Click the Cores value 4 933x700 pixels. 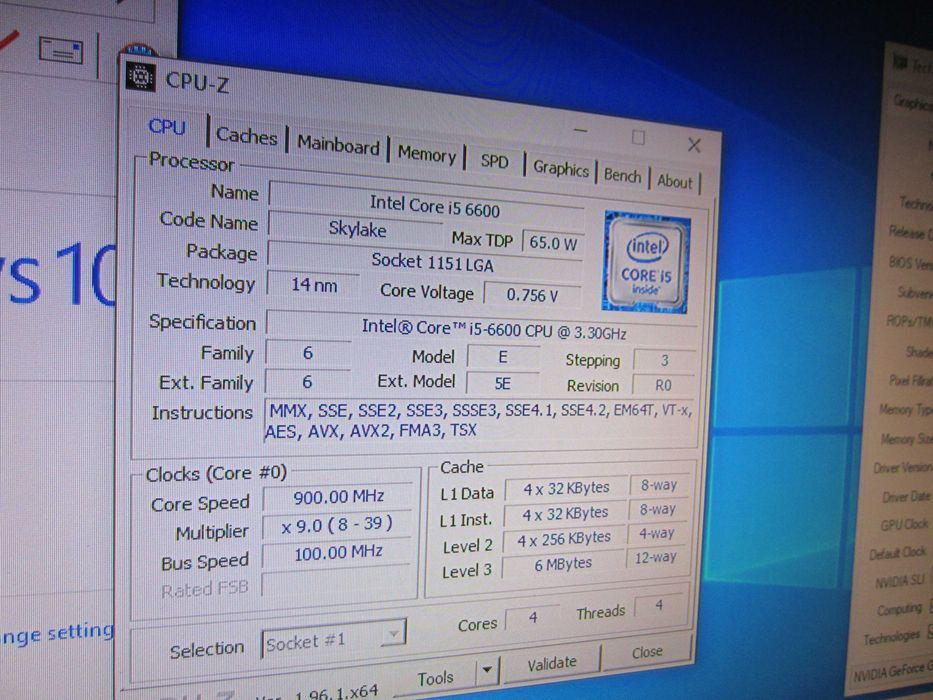click(533, 618)
